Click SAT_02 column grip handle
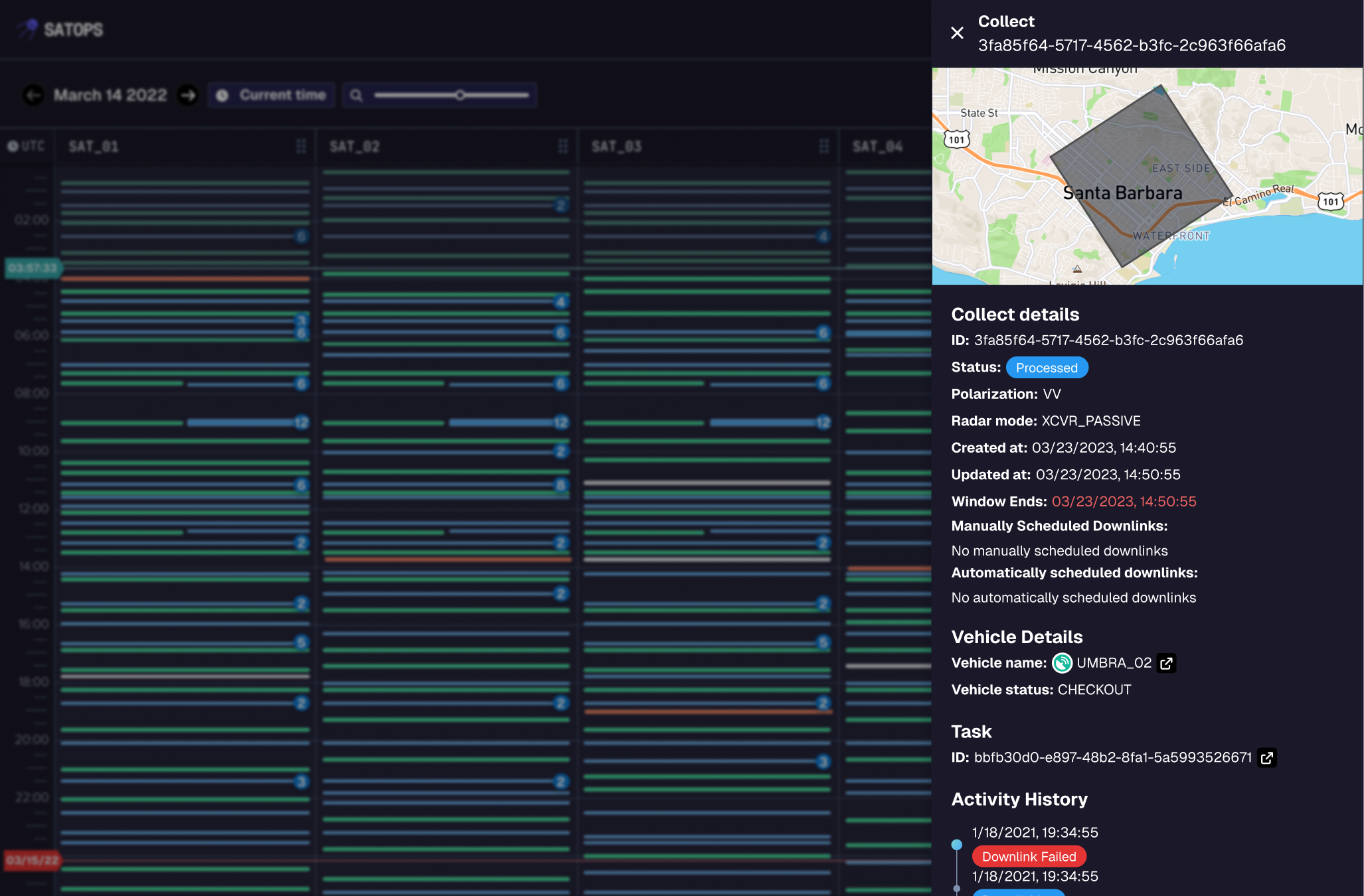Image resolution: width=1364 pixels, height=896 pixels. [563, 147]
